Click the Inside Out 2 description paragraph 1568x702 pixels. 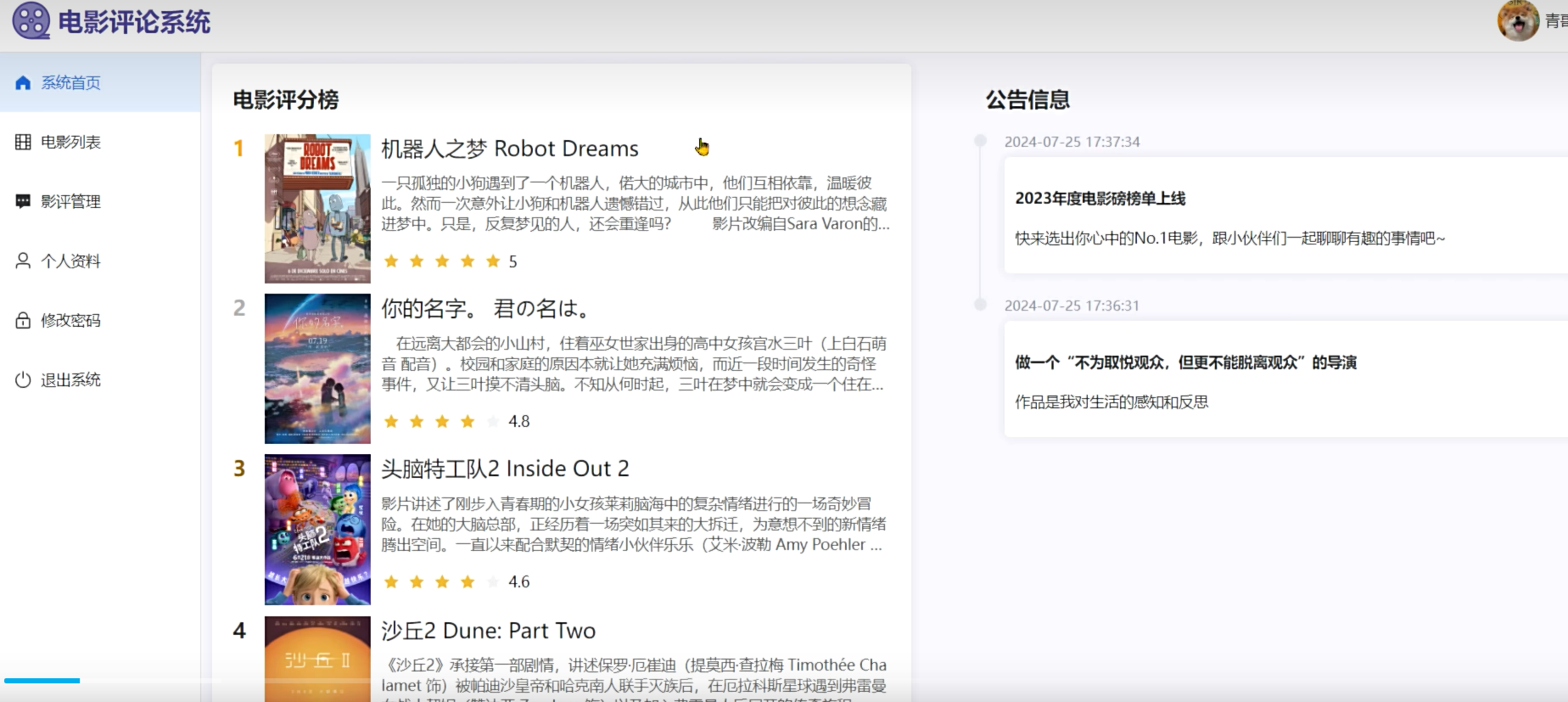click(633, 525)
